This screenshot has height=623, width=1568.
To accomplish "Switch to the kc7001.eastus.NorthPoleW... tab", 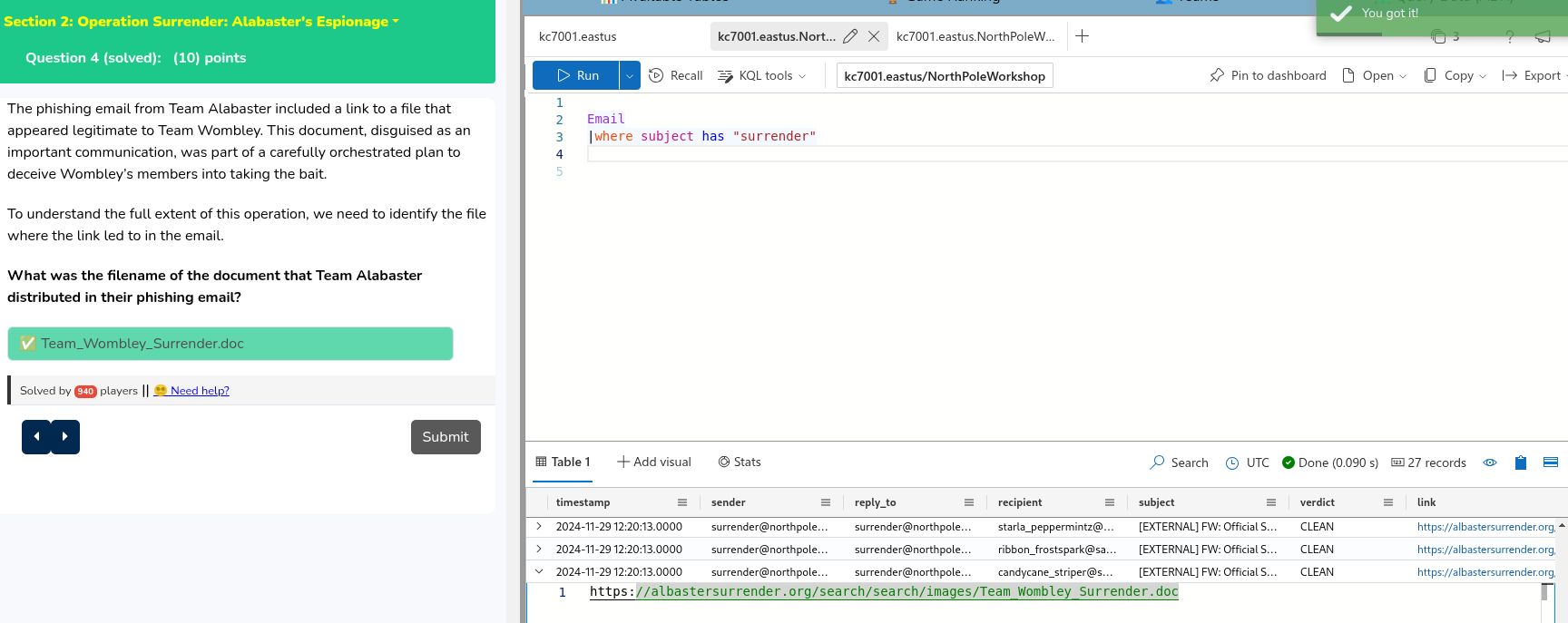I will click(x=975, y=36).
